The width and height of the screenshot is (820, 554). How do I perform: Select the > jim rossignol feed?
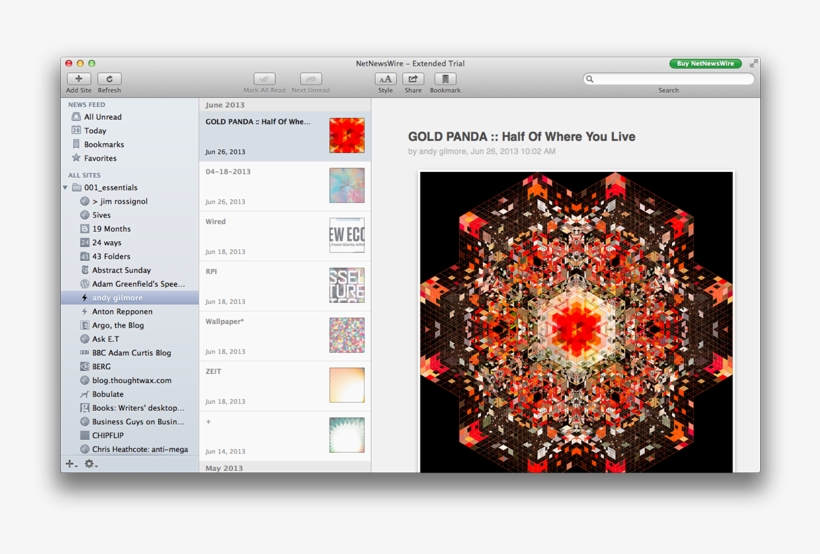[x=130, y=201]
